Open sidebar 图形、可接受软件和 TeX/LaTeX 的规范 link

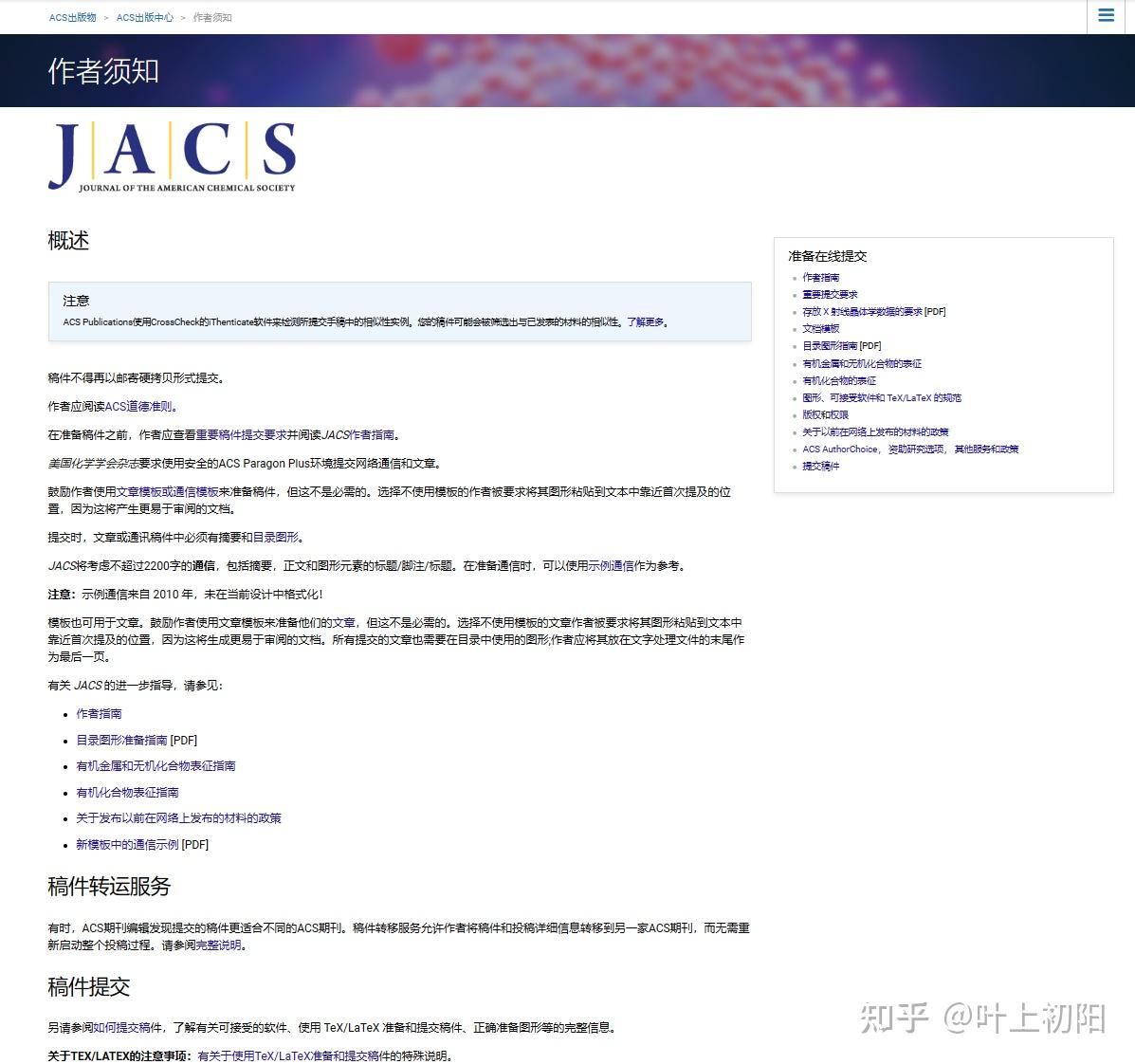coord(882,398)
